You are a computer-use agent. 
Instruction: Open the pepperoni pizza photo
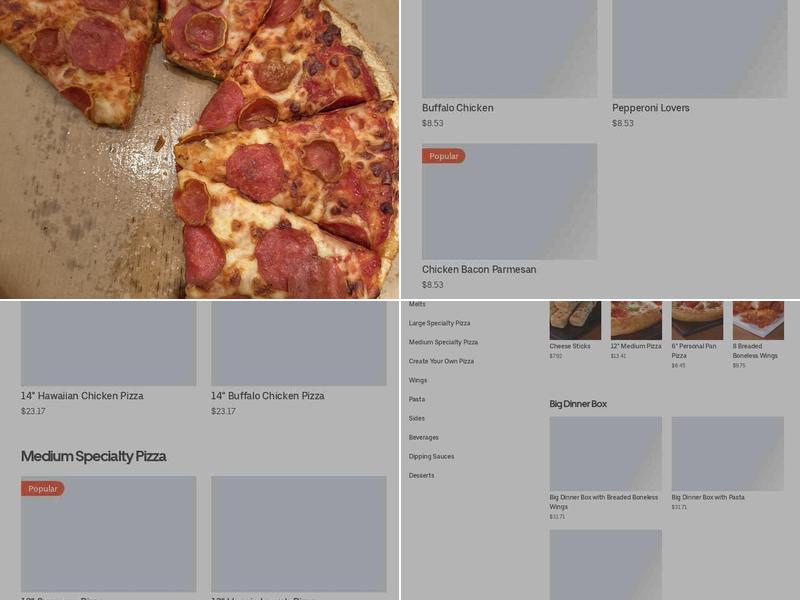199,149
